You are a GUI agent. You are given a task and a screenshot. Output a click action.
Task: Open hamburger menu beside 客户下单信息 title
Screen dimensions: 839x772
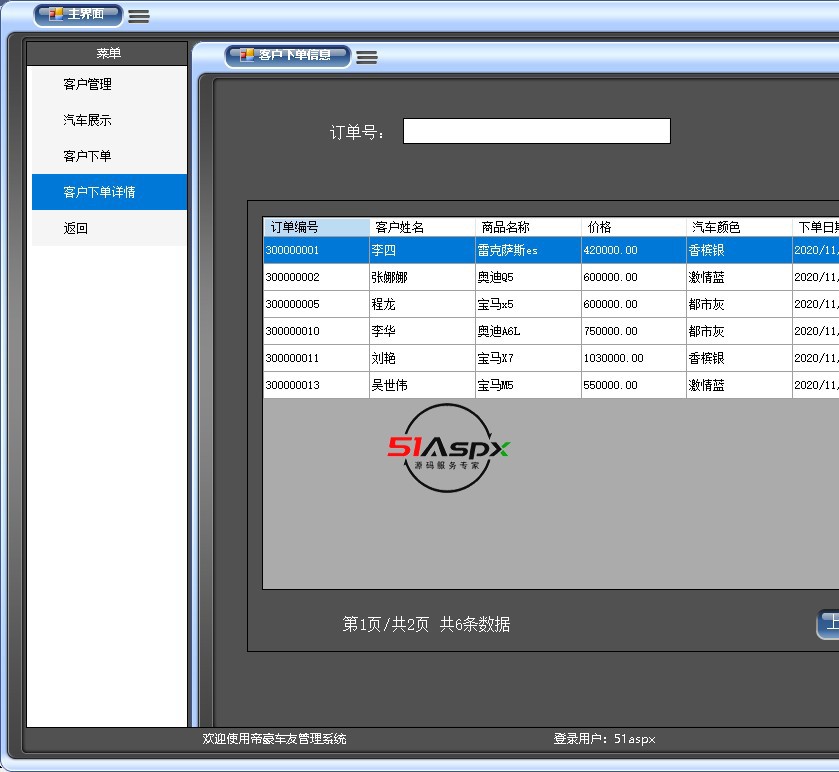click(367, 57)
